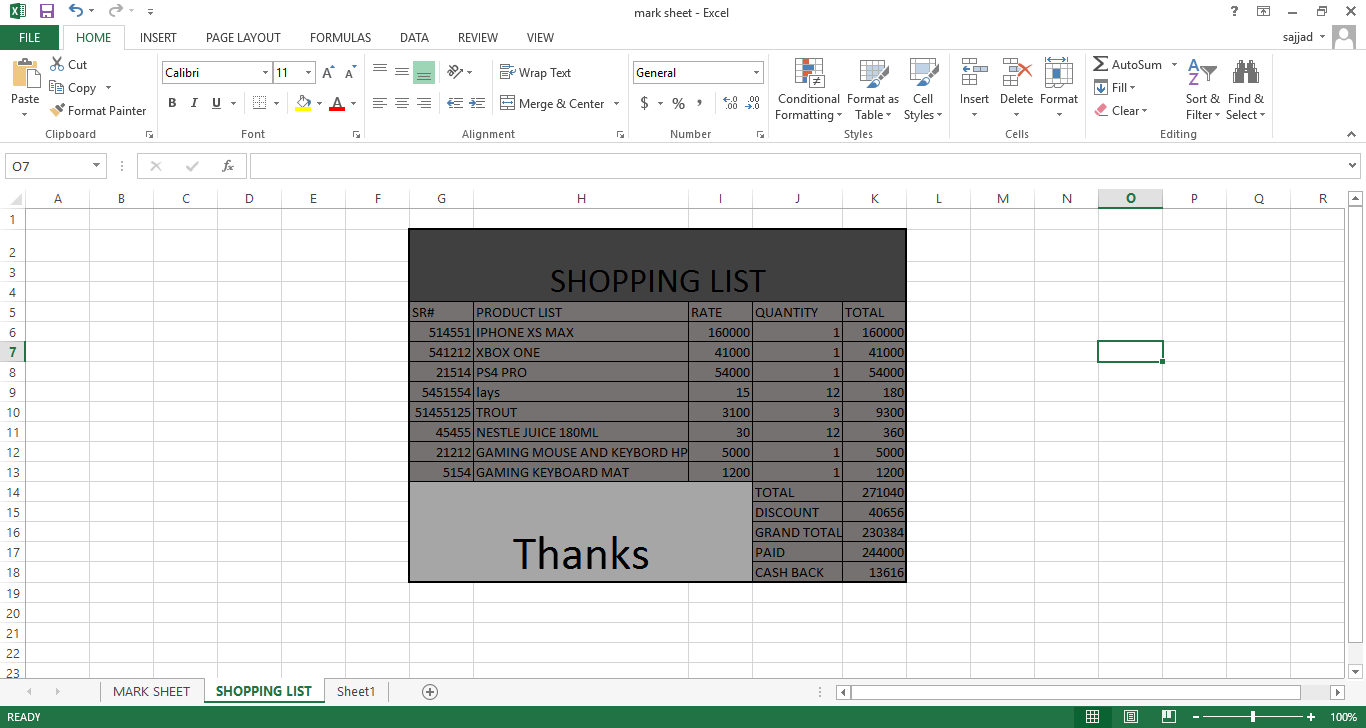Select Page Break Preview in status bar

(1167, 717)
